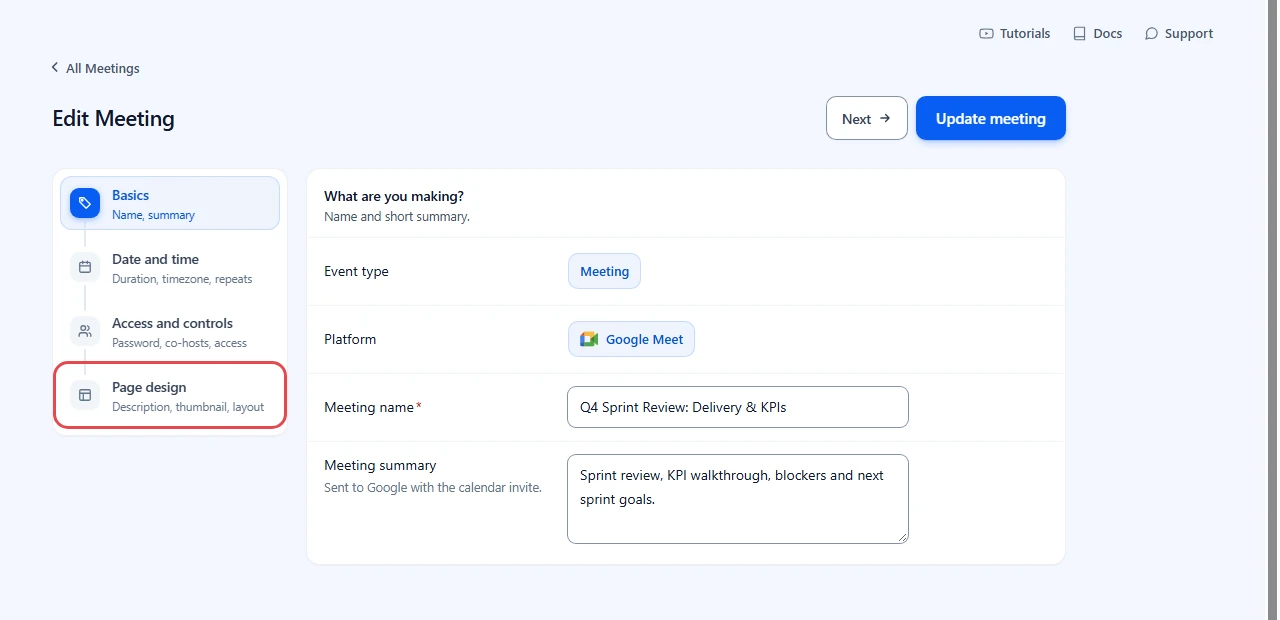
Task: Click the 'Password, co-hosts, access' subtitle
Action: 179,343
